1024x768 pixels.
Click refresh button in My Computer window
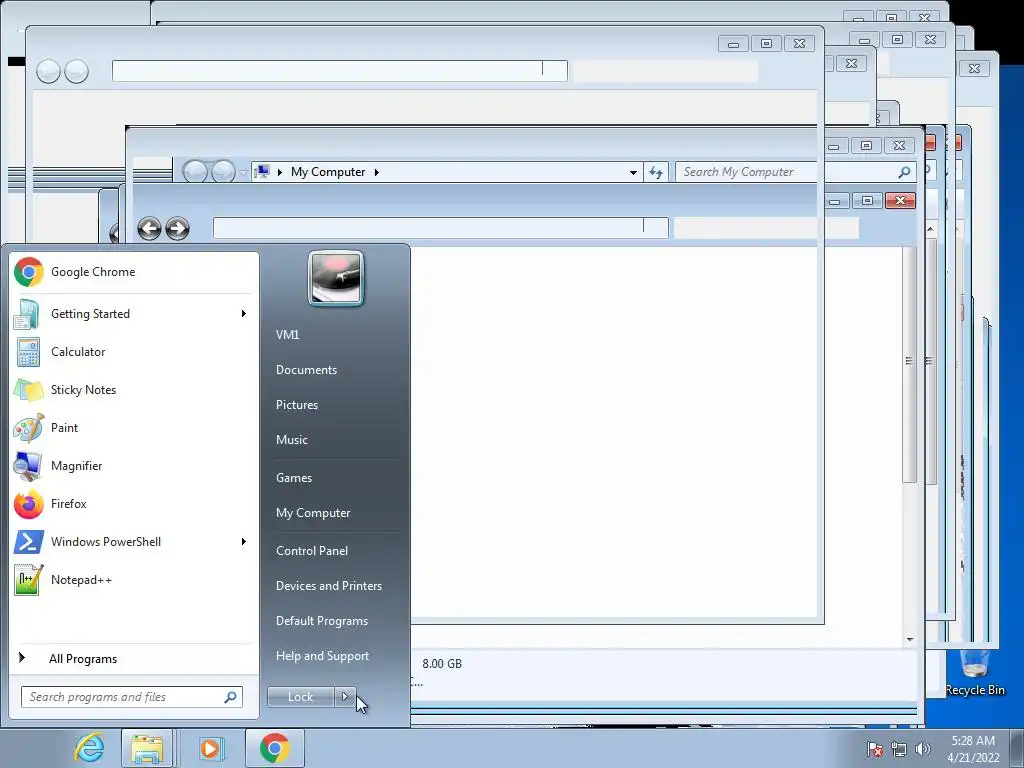coord(656,172)
